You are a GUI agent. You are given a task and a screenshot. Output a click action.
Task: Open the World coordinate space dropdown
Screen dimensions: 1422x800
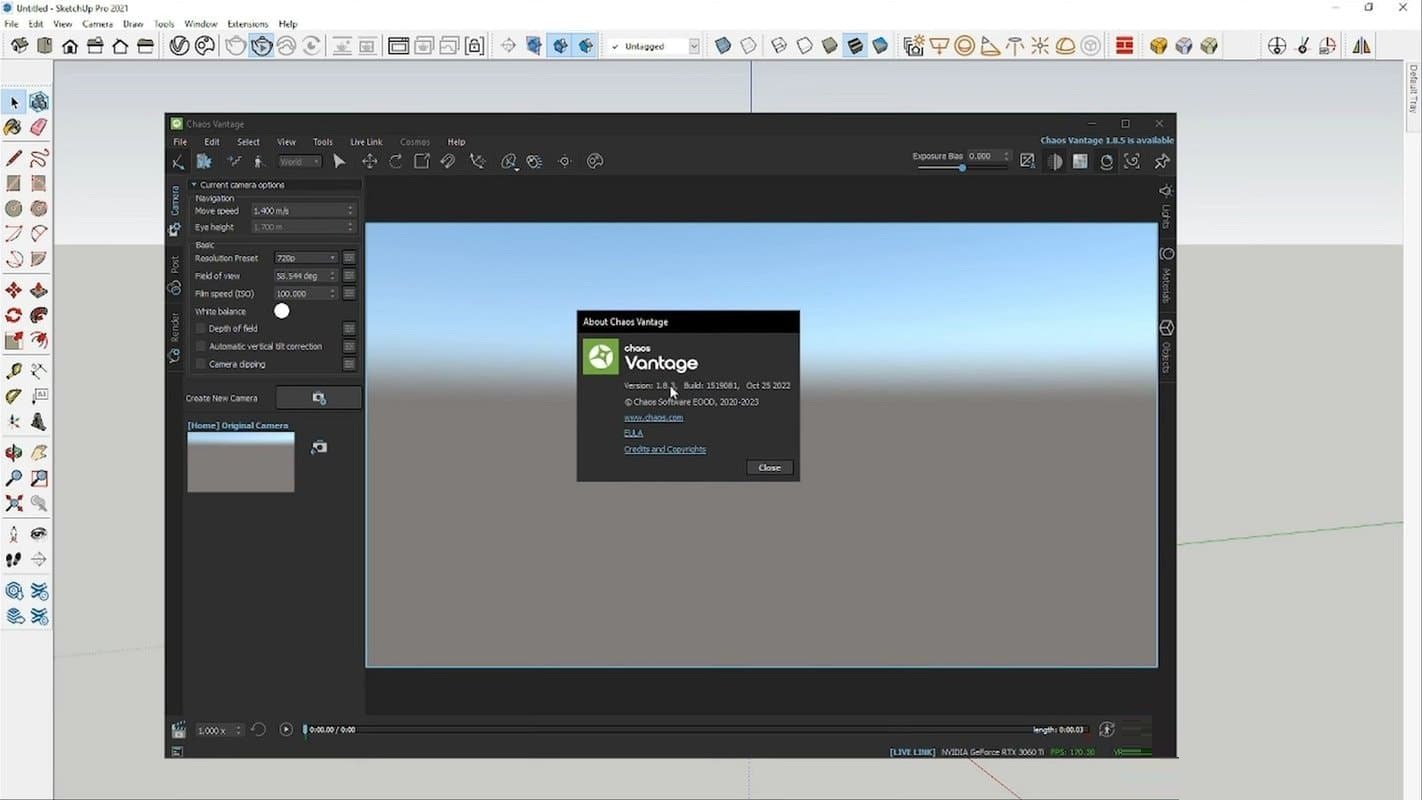[299, 162]
